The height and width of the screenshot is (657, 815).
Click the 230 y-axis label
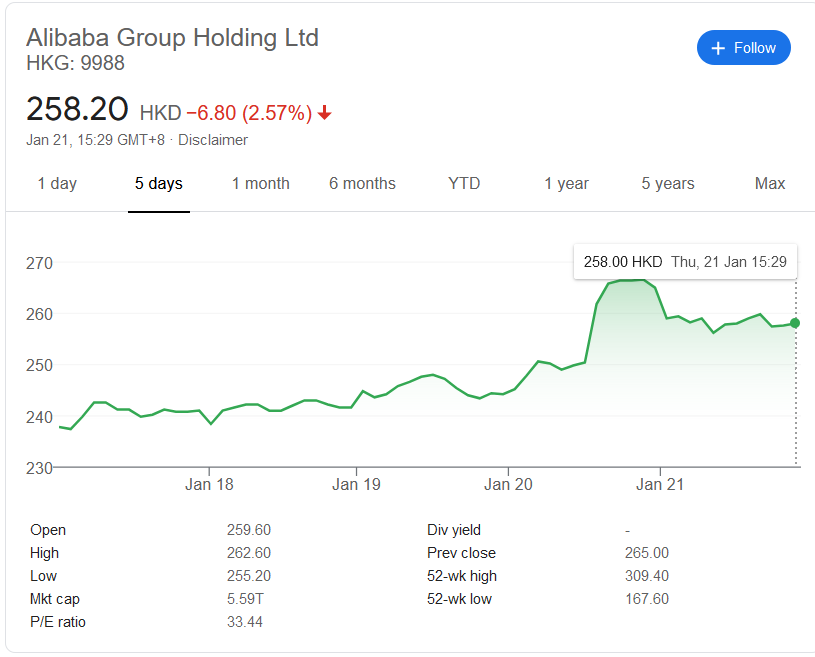40,468
